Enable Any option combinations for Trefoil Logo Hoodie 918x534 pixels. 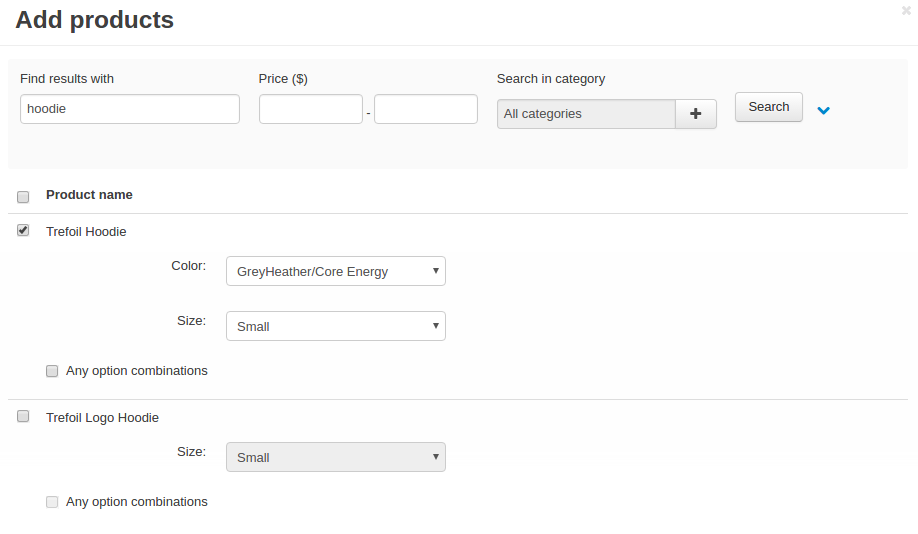pos(52,502)
